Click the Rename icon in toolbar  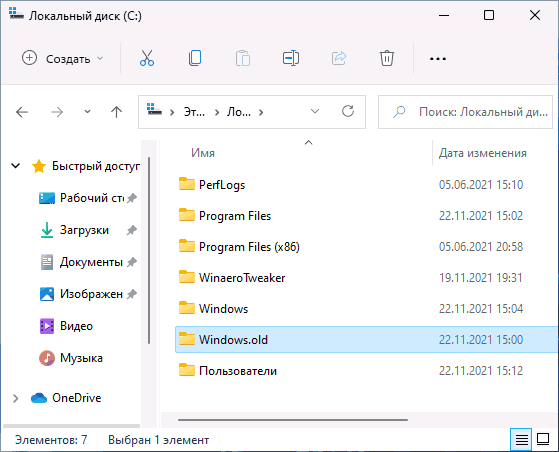(x=291, y=58)
